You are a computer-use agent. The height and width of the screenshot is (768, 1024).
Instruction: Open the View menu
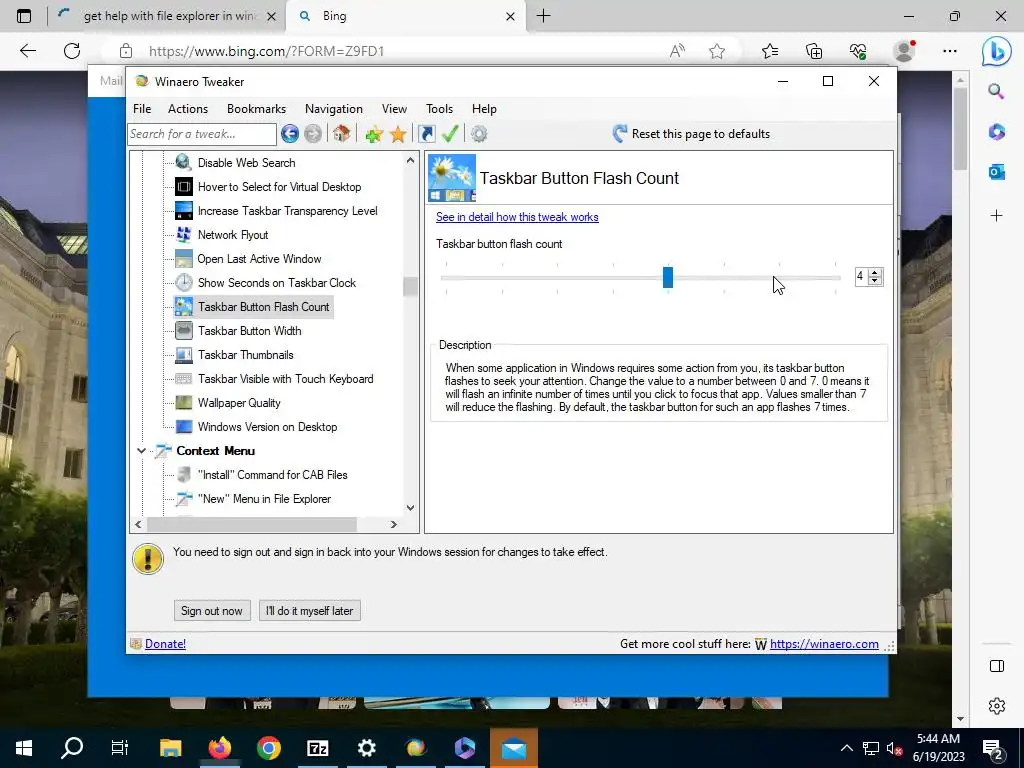[394, 109]
